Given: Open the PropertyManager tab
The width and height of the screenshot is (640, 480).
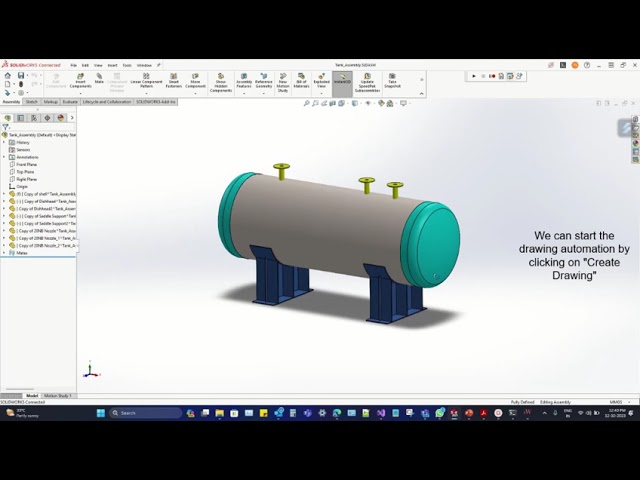Looking at the screenshot, I should tap(21, 118).
